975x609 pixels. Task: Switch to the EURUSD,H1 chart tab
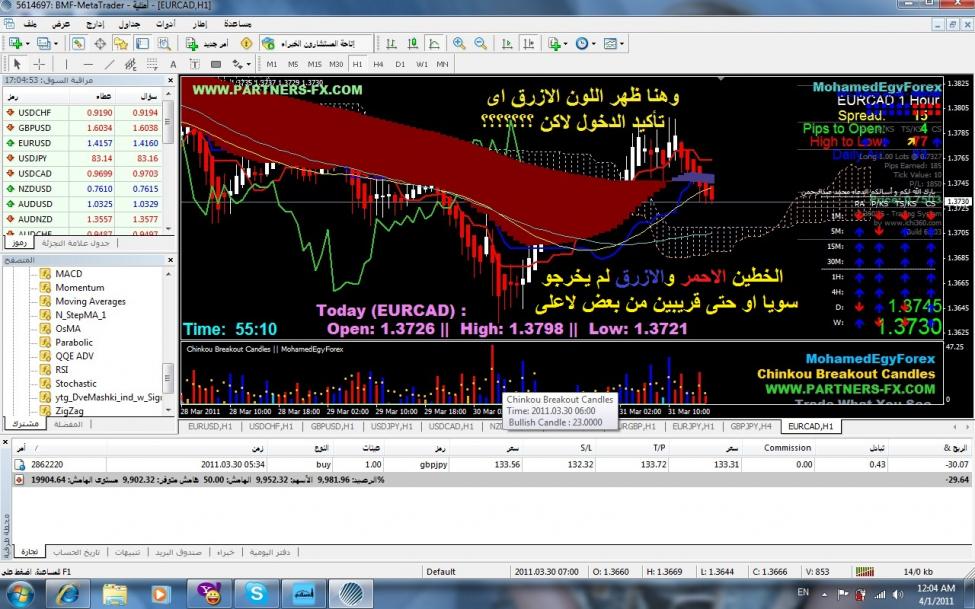point(210,427)
